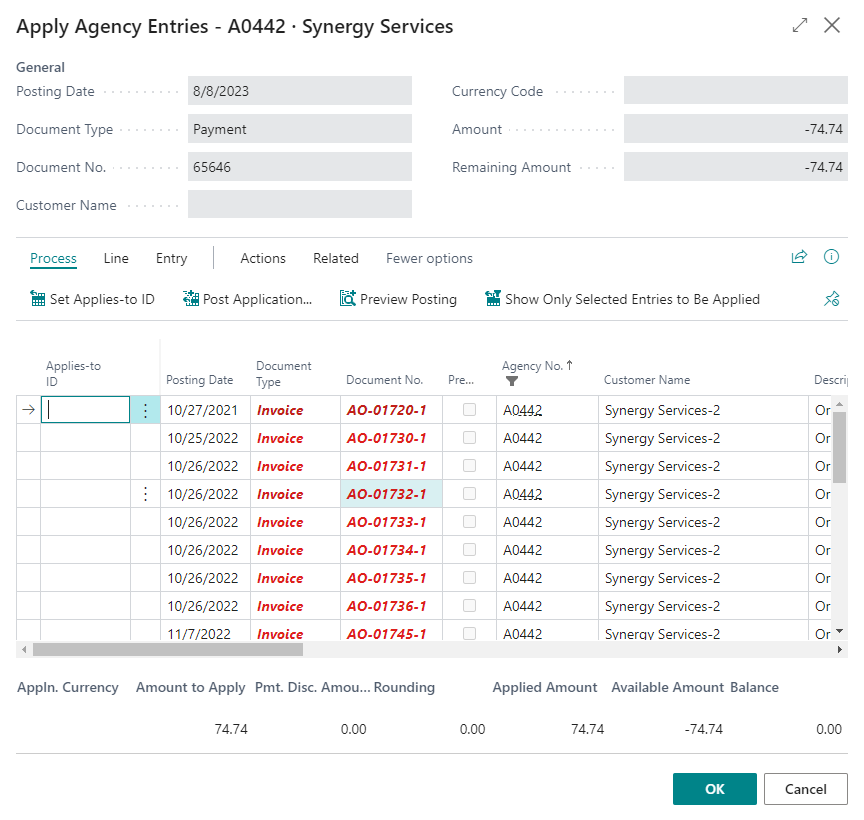
Task: Open the information icon panel
Action: click(x=831, y=258)
